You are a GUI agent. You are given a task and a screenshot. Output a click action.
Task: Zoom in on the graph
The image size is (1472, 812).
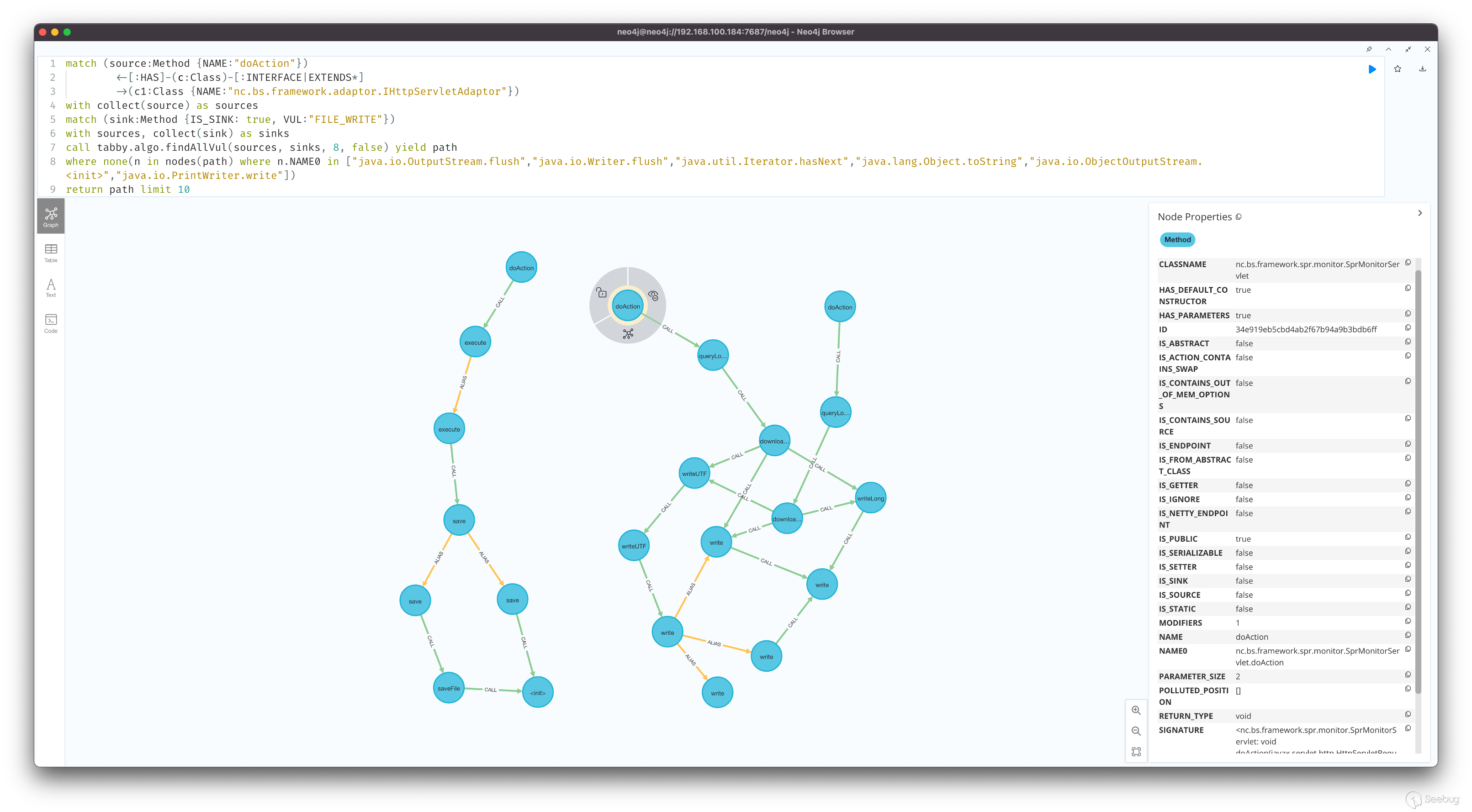click(x=1136, y=710)
